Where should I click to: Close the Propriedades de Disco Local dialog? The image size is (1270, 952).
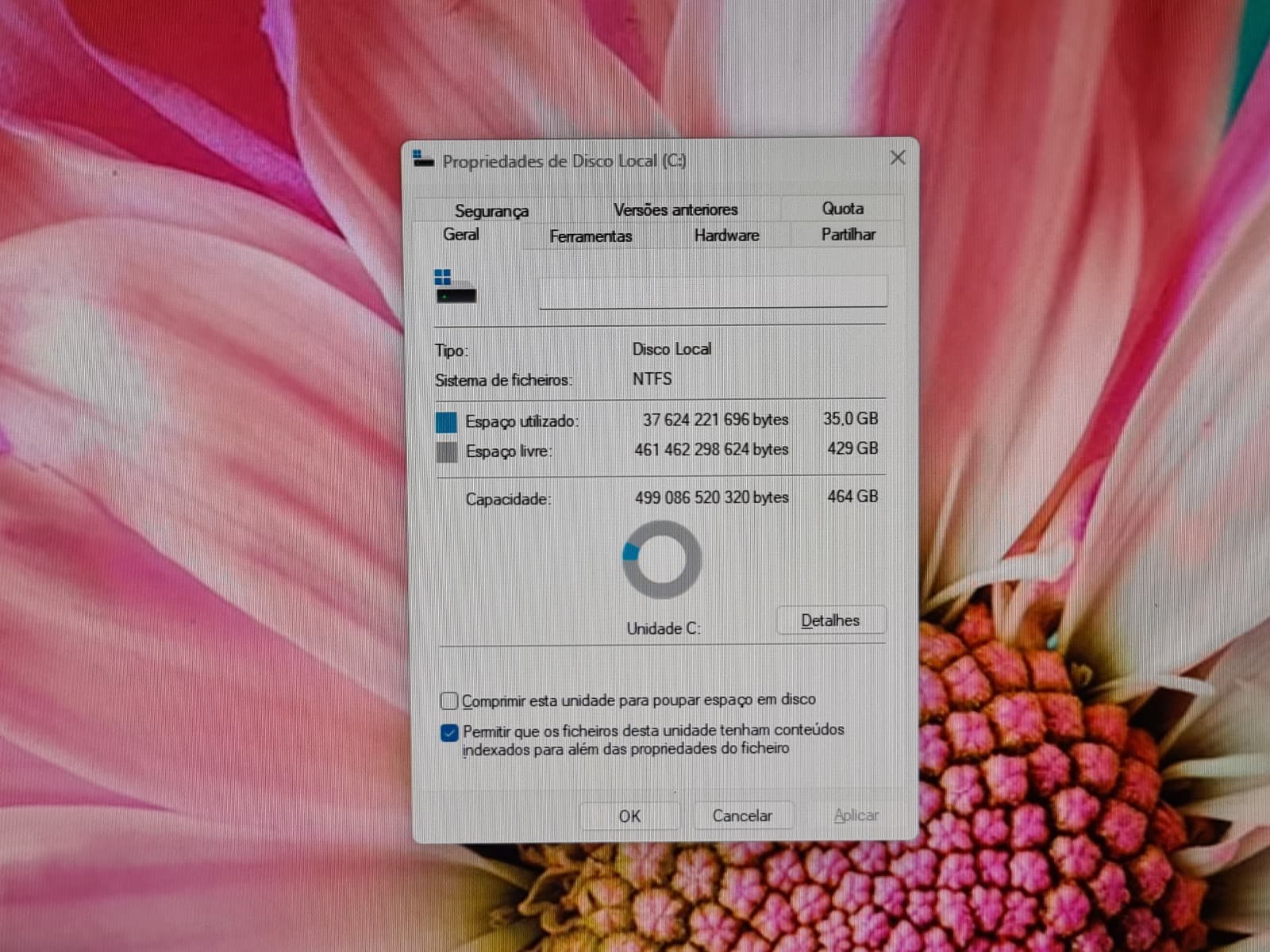[x=898, y=158]
